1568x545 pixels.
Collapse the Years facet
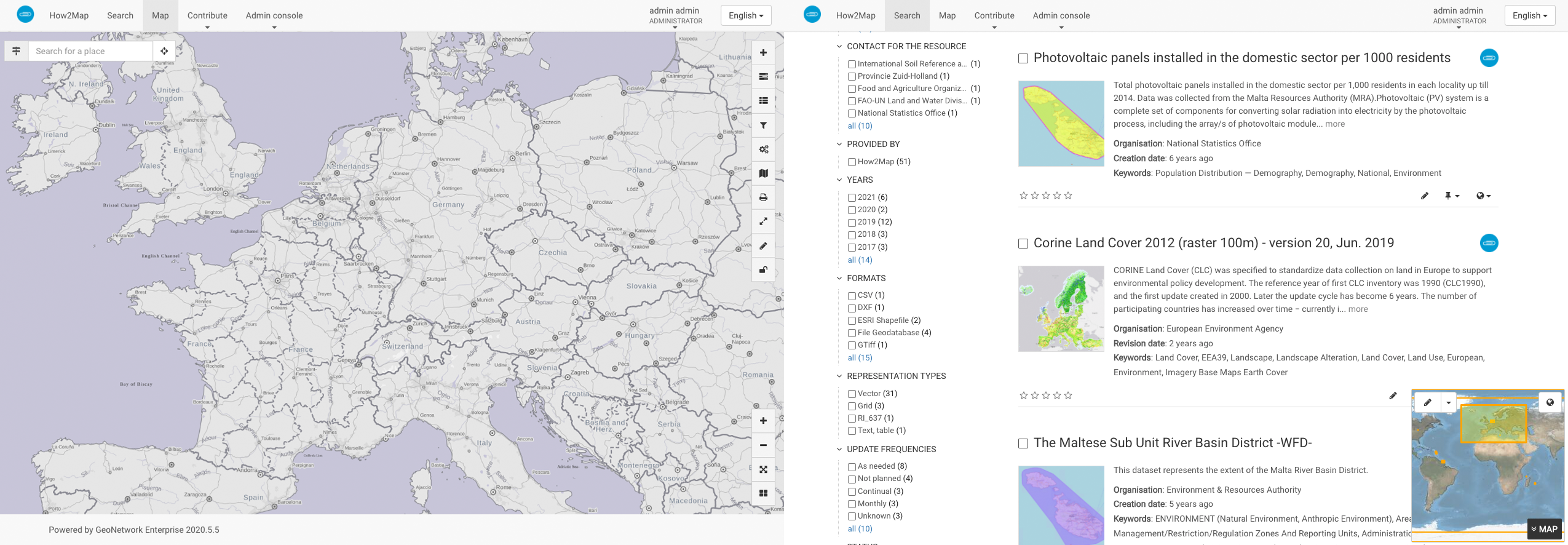839,180
